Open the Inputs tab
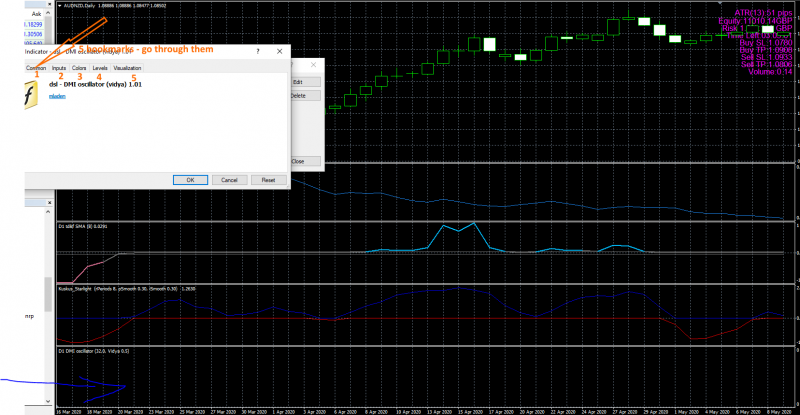 tap(59, 68)
